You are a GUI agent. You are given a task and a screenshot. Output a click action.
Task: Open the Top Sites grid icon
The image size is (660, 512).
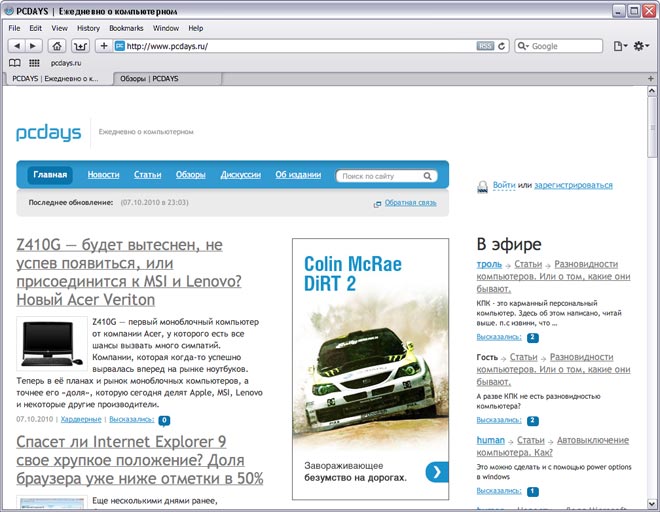(34, 63)
